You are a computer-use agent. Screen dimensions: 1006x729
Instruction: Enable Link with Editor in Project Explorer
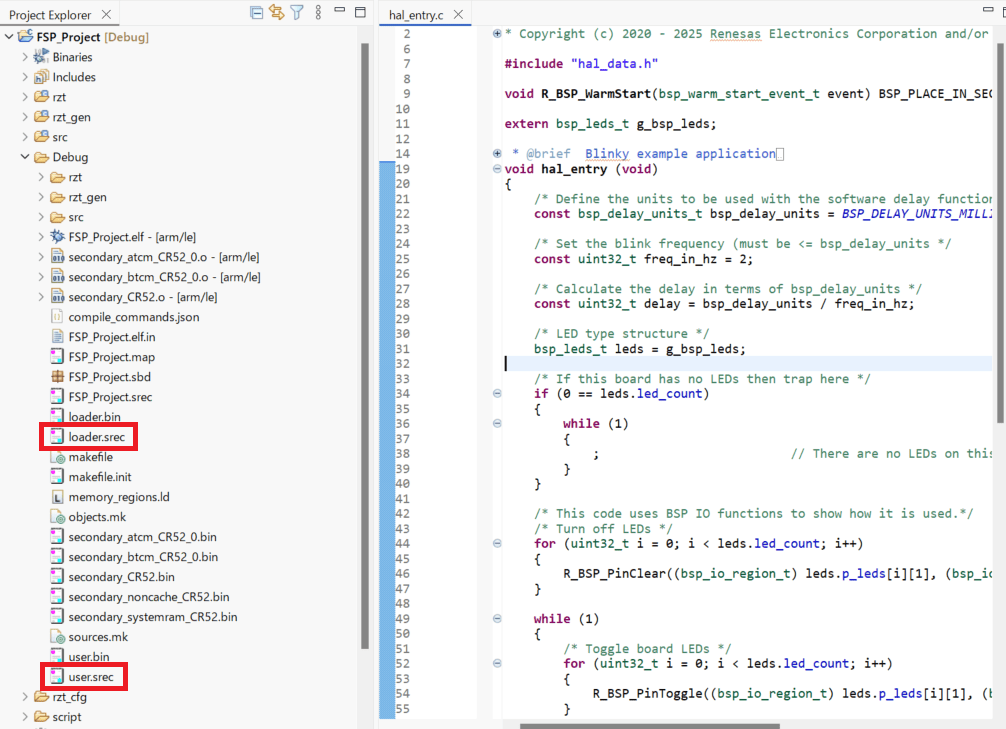276,11
